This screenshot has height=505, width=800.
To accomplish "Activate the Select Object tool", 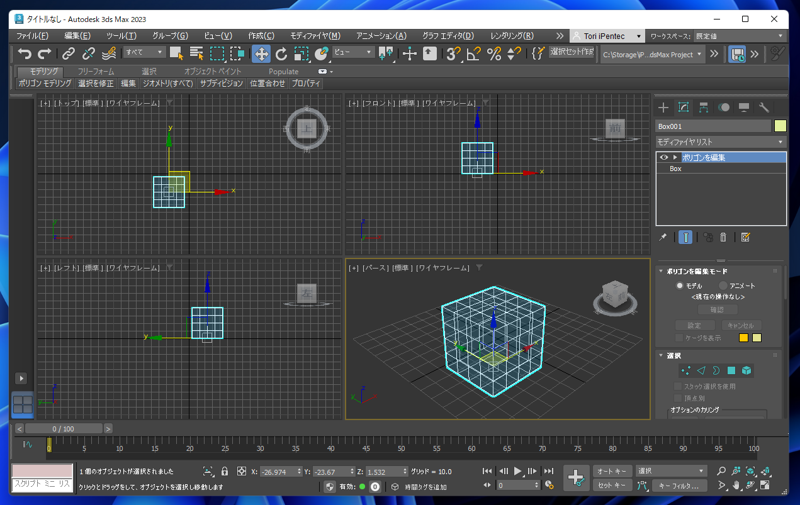I will (x=177, y=53).
